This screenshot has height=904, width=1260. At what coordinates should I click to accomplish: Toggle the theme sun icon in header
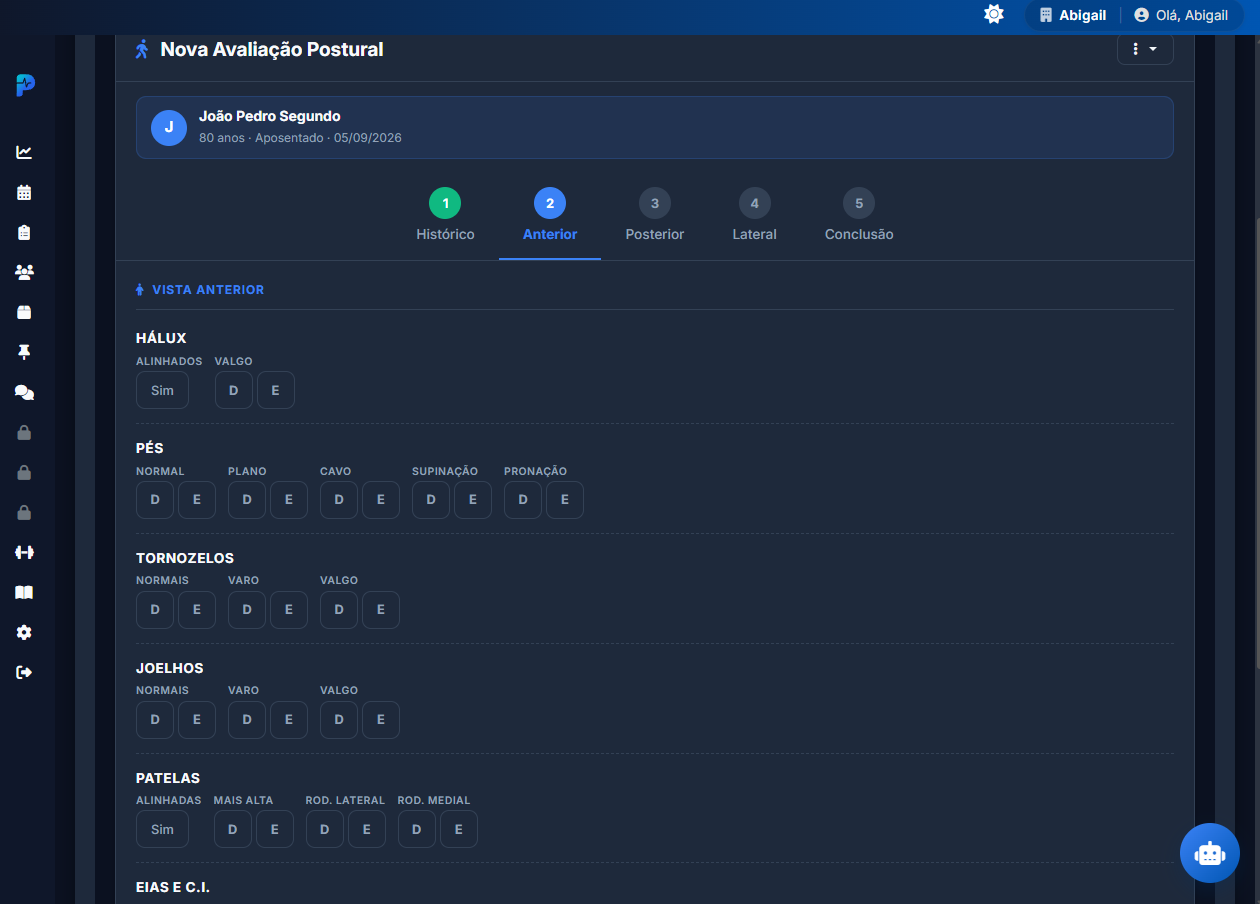point(994,14)
